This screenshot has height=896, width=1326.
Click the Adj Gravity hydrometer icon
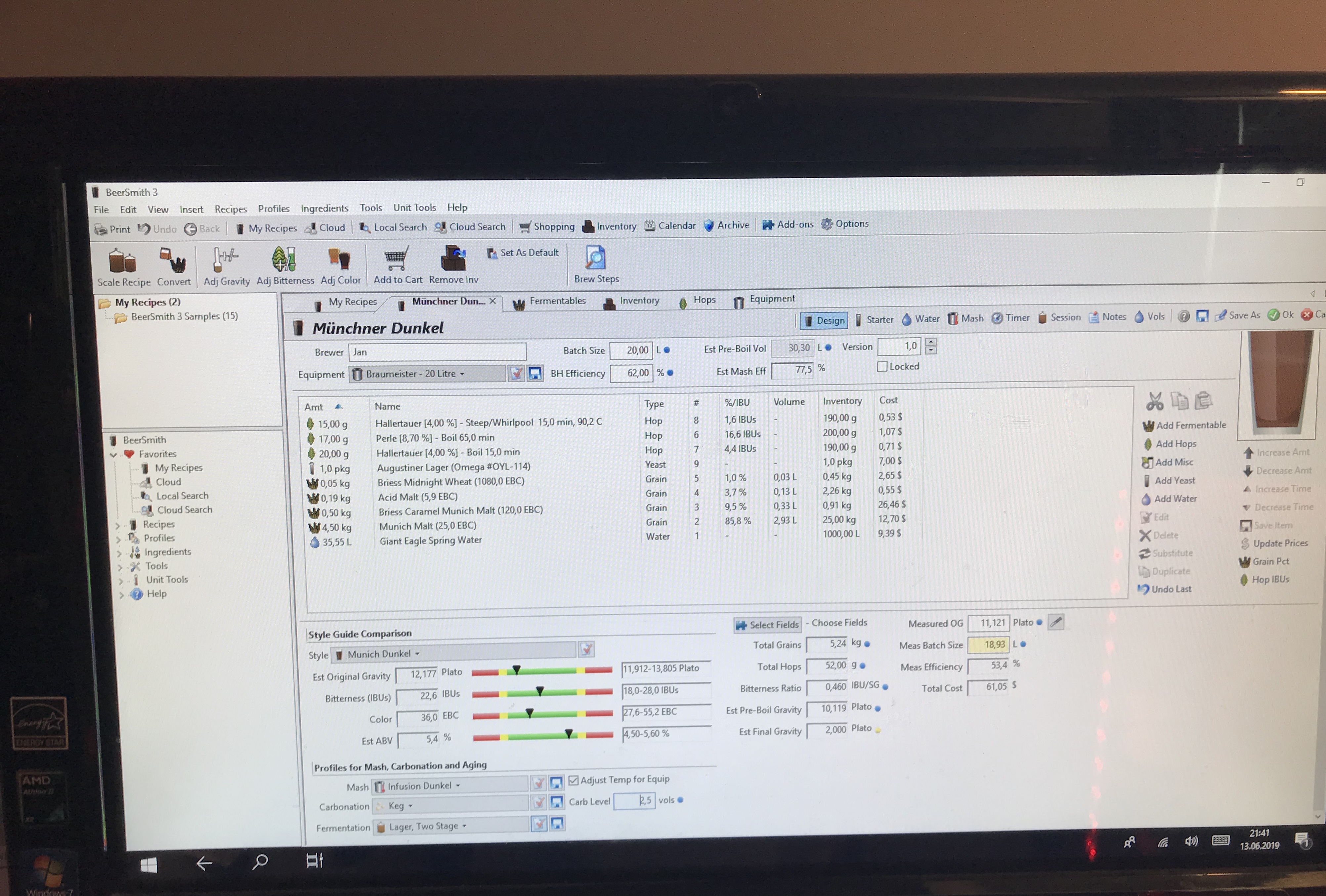pos(225,260)
